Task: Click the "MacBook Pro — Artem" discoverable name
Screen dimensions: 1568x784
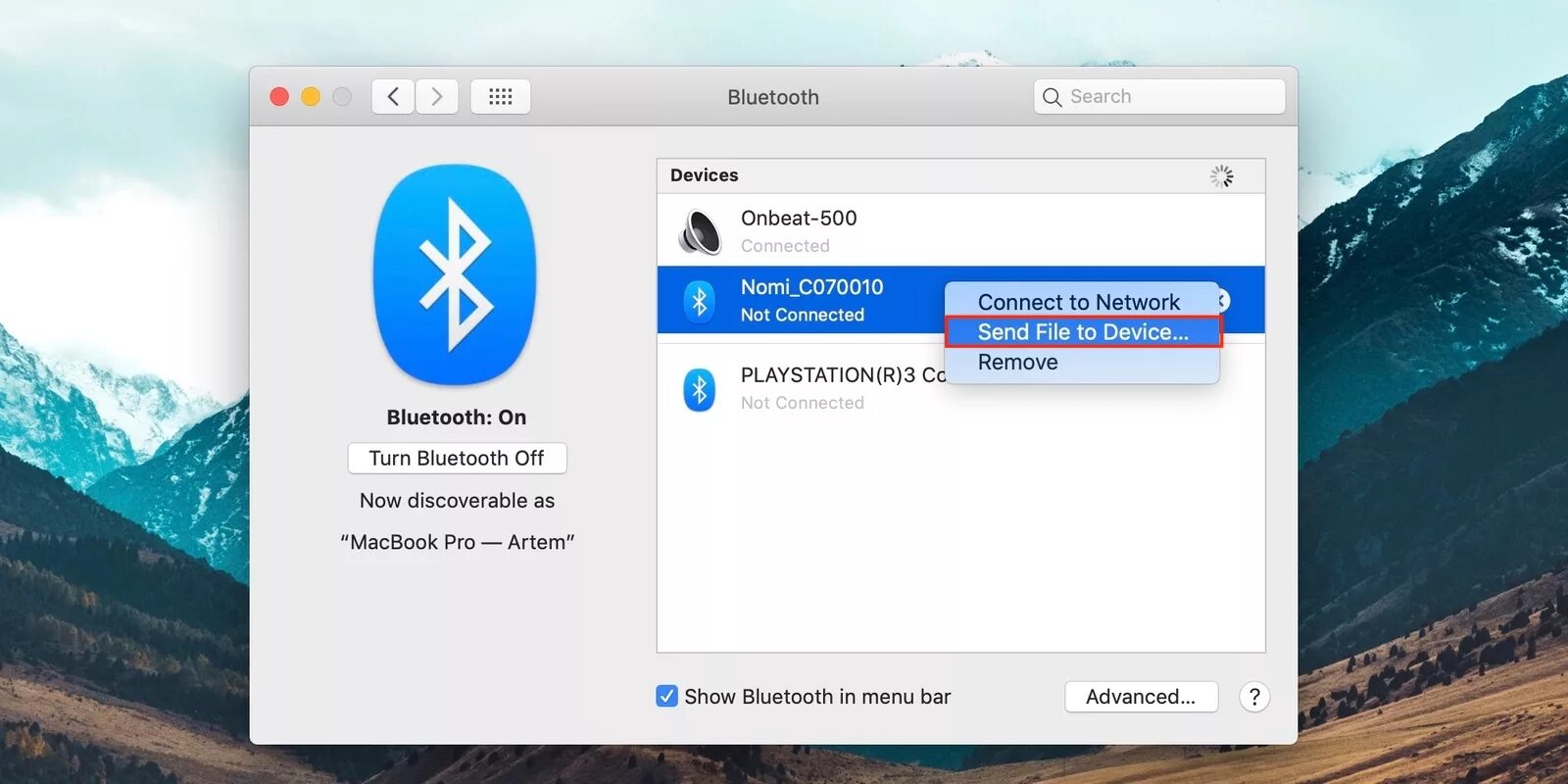Action: [x=457, y=542]
